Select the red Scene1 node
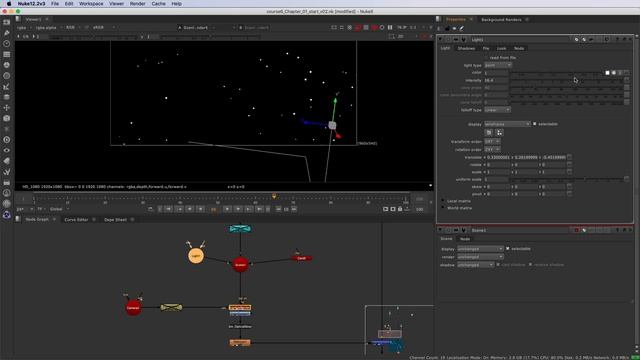Image resolution: width=640 pixels, height=360 pixels. click(x=240, y=264)
